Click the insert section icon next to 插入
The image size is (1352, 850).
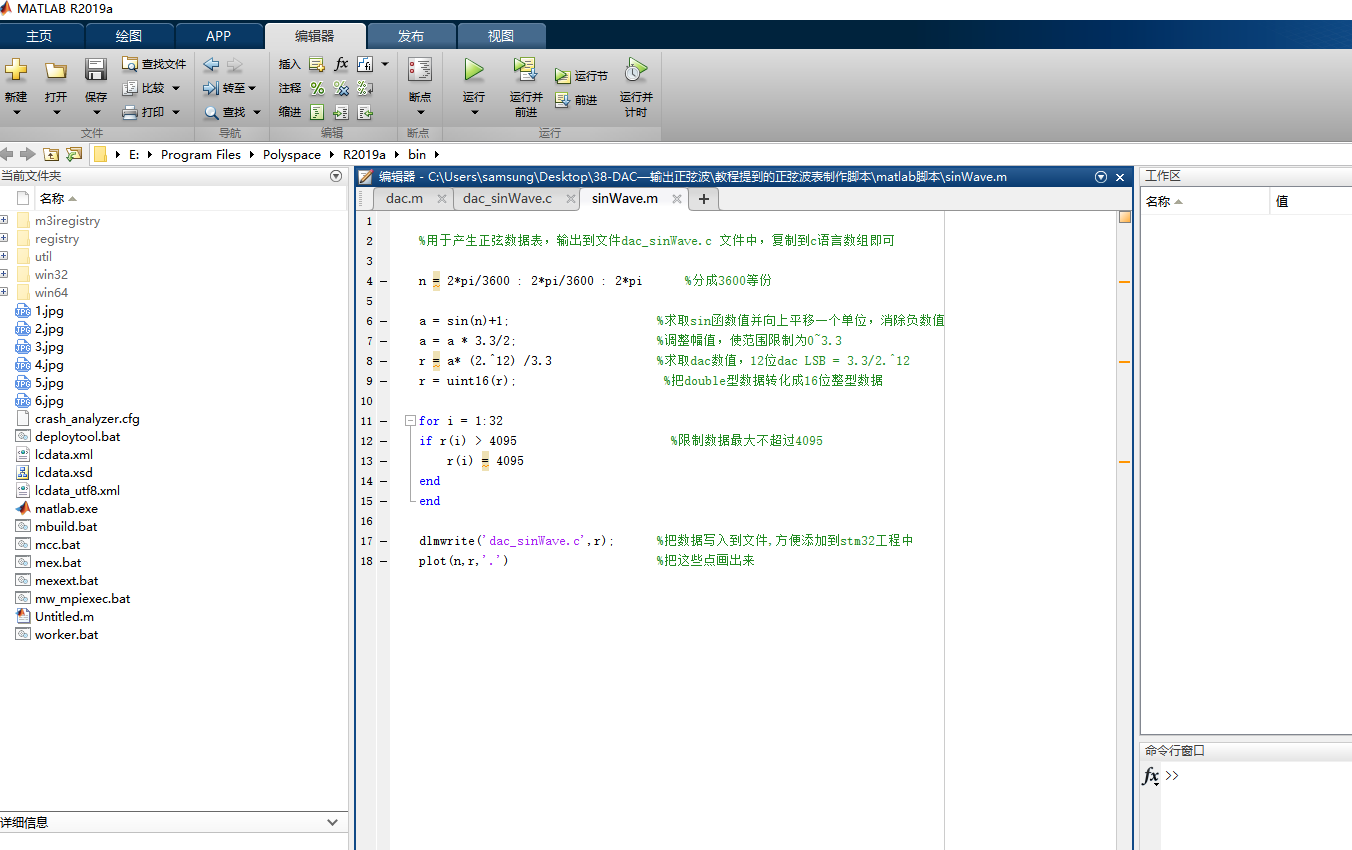317,64
